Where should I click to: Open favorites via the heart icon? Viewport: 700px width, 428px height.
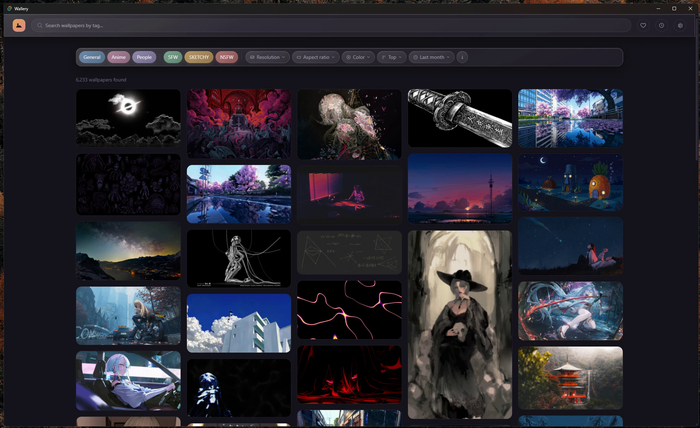coord(643,25)
